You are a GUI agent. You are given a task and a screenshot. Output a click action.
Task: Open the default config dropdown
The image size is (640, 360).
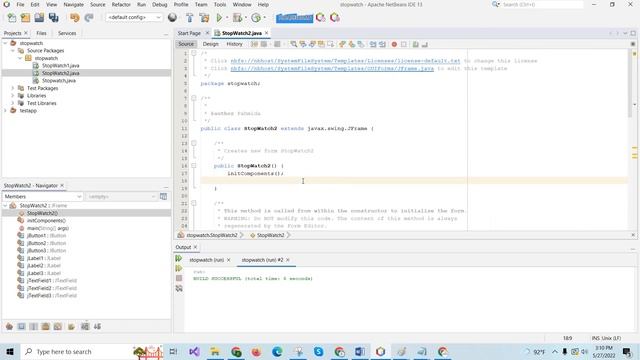[x=134, y=18]
